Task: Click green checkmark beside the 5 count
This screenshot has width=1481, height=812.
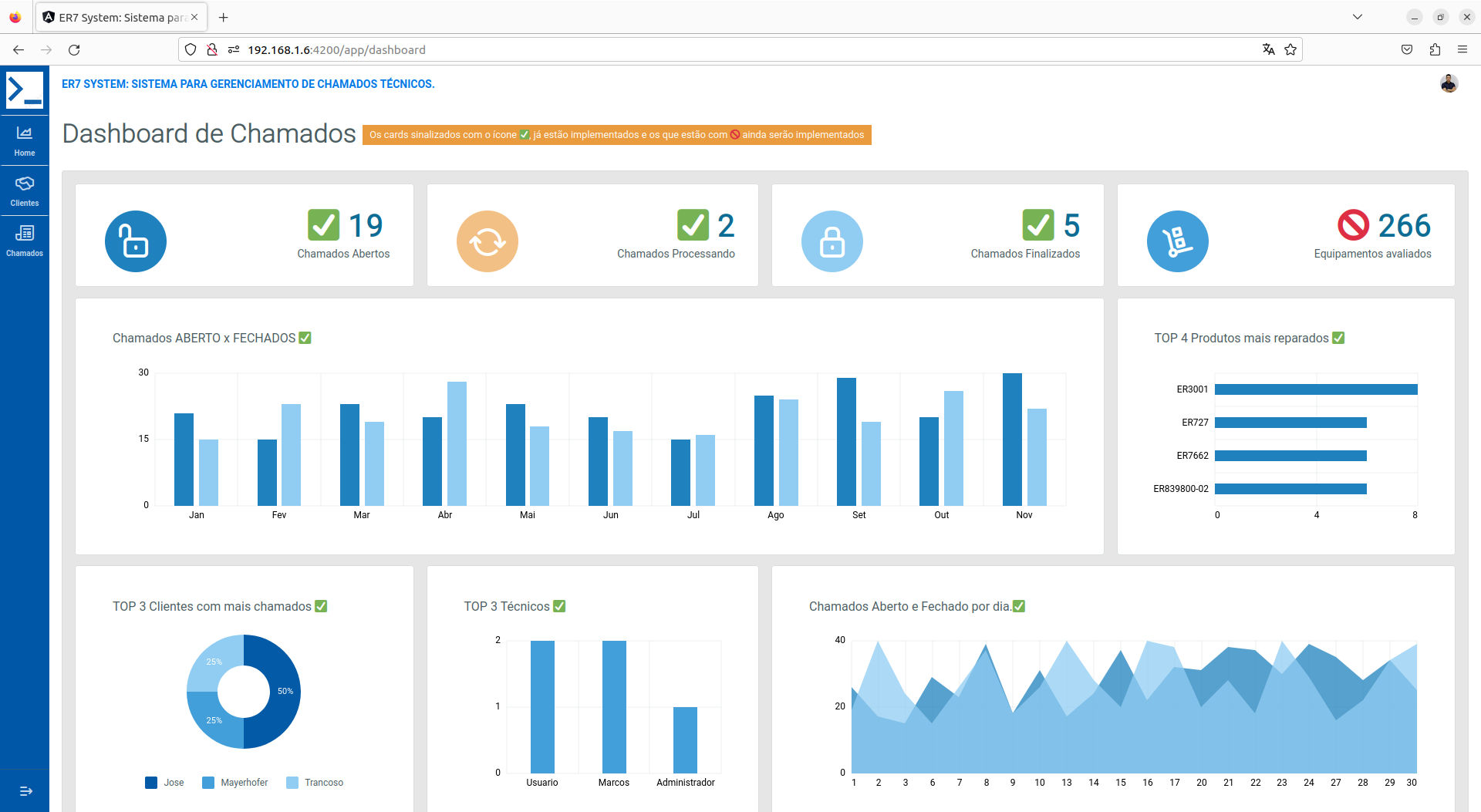Action: 1038,225
